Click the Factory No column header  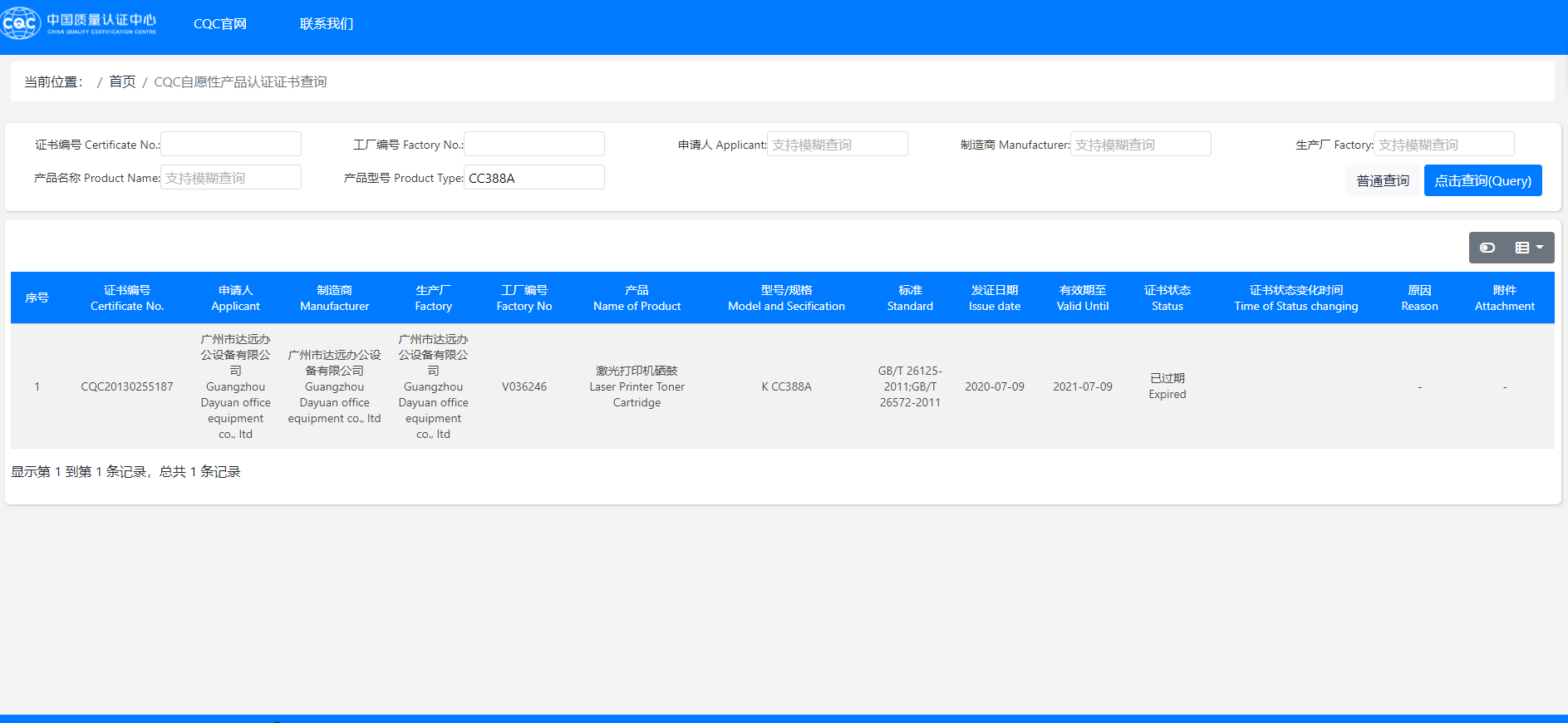coord(524,298)
